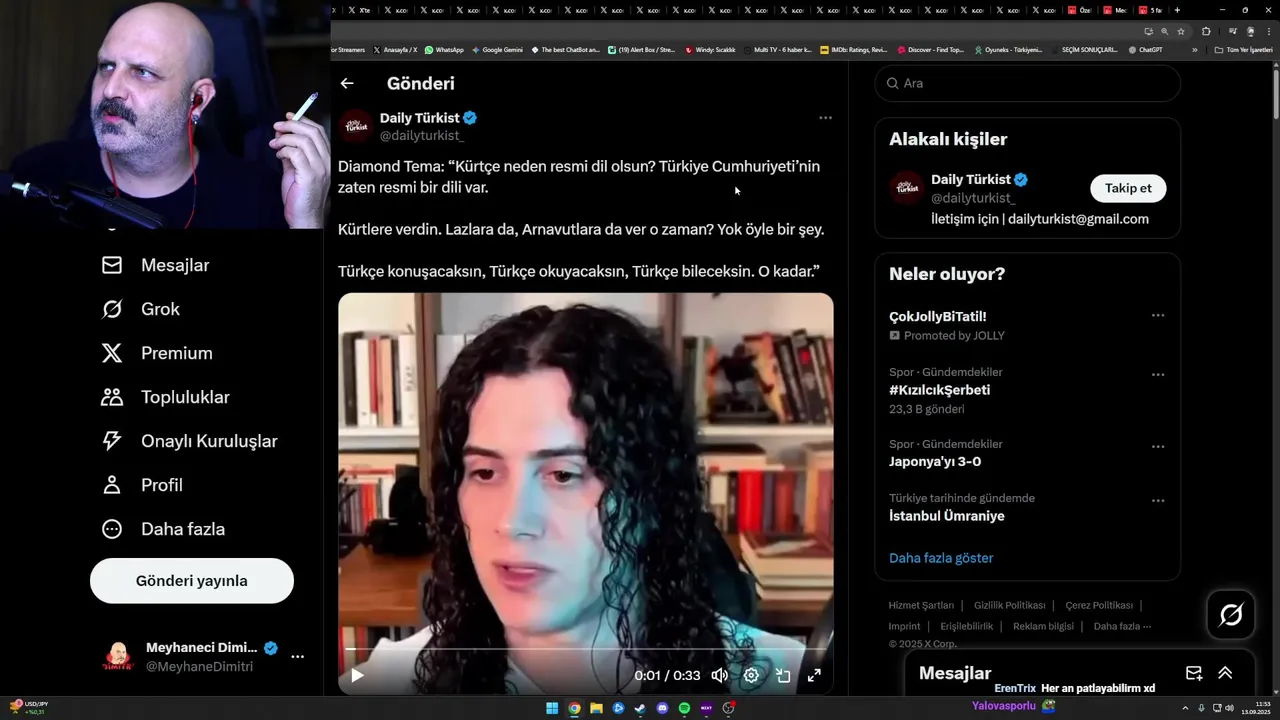
Task: Expand footer Daha fazla options
Action: (1122, 626)
